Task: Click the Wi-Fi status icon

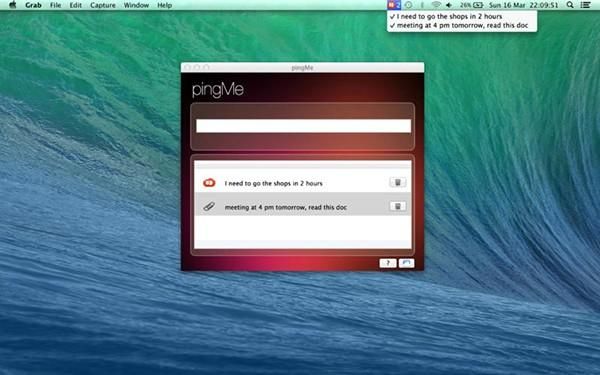Action: (x=435, y=5)
